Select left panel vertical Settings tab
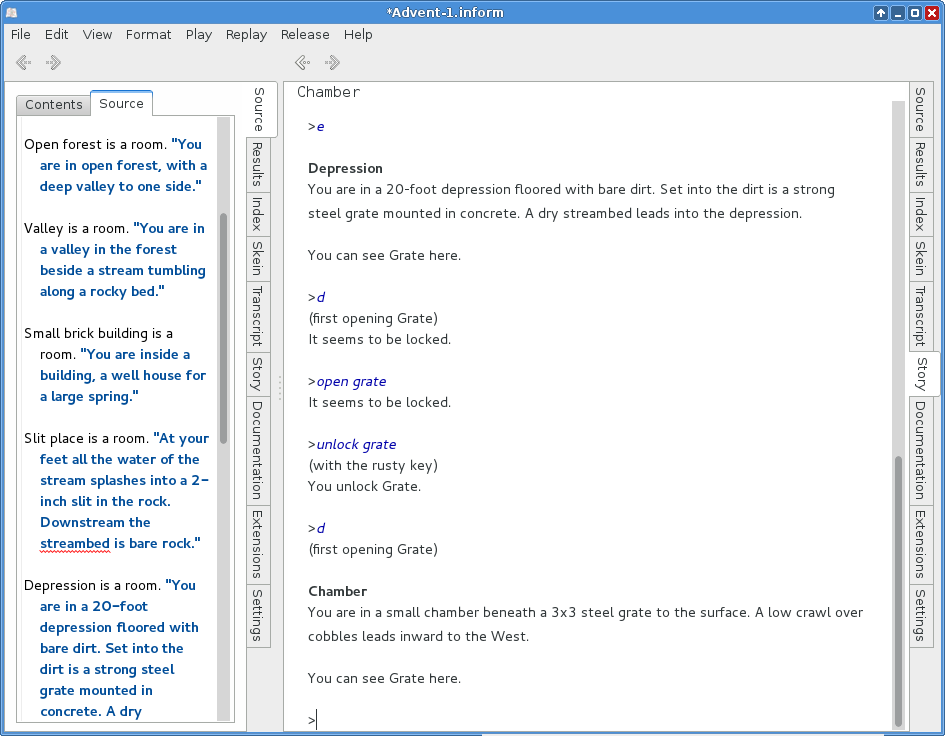This screenshot has width=945, height=736. 257,615
